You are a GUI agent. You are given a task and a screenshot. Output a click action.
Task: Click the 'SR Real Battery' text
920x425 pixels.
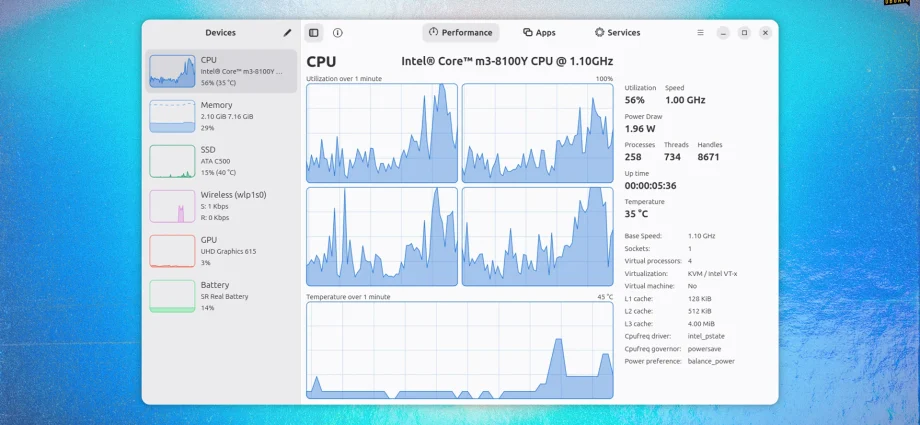point(224,296)
